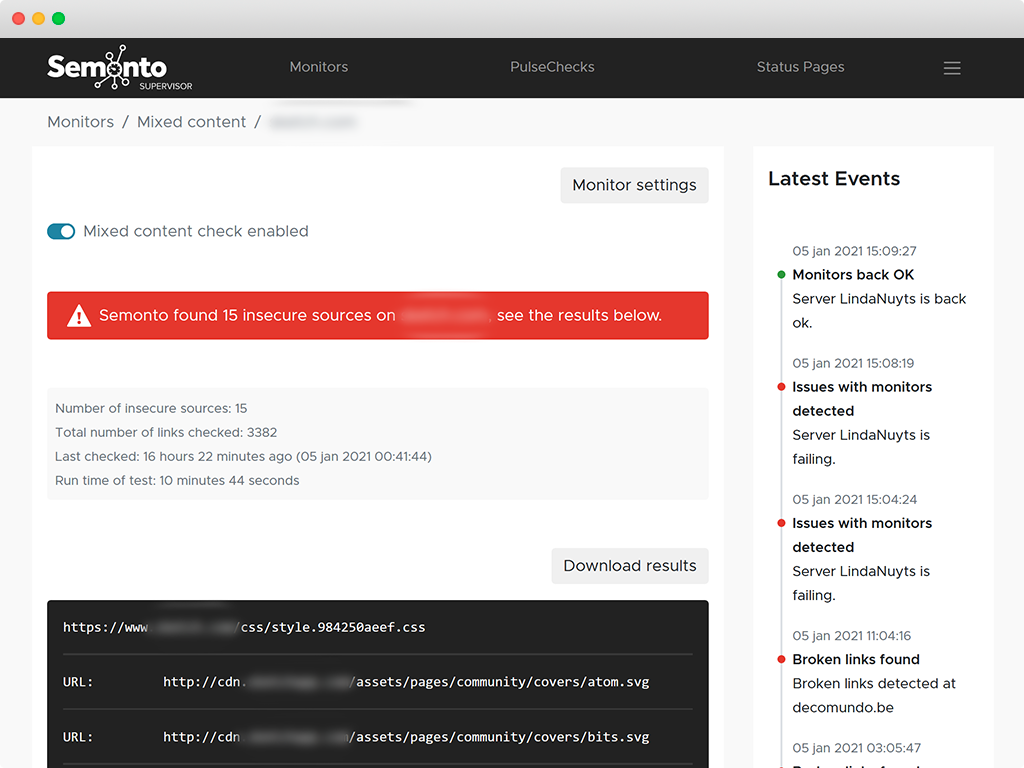The image size is (1024, 768).
Task: Click the Semonto Supervisor logo
Action: [x=118, y=68]
